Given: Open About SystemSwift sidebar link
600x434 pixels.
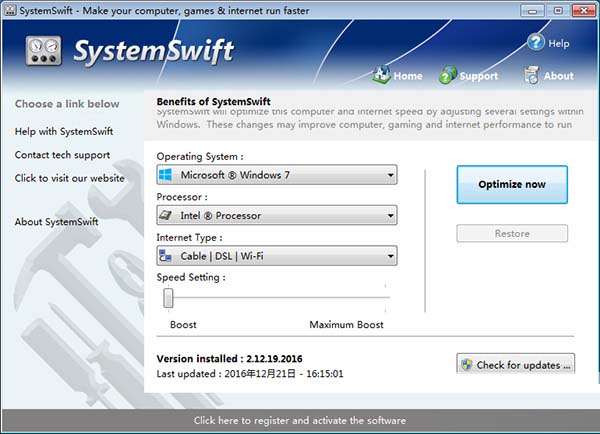Looking at the screenshot, I should [57, 222].
